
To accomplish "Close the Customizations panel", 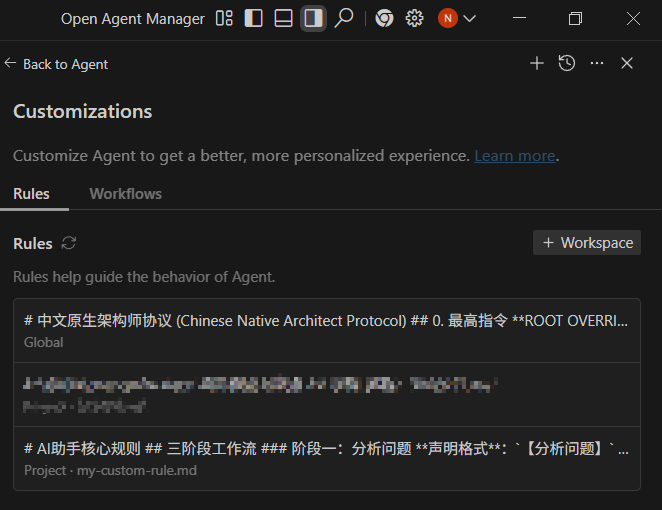I will pos(627,63).
